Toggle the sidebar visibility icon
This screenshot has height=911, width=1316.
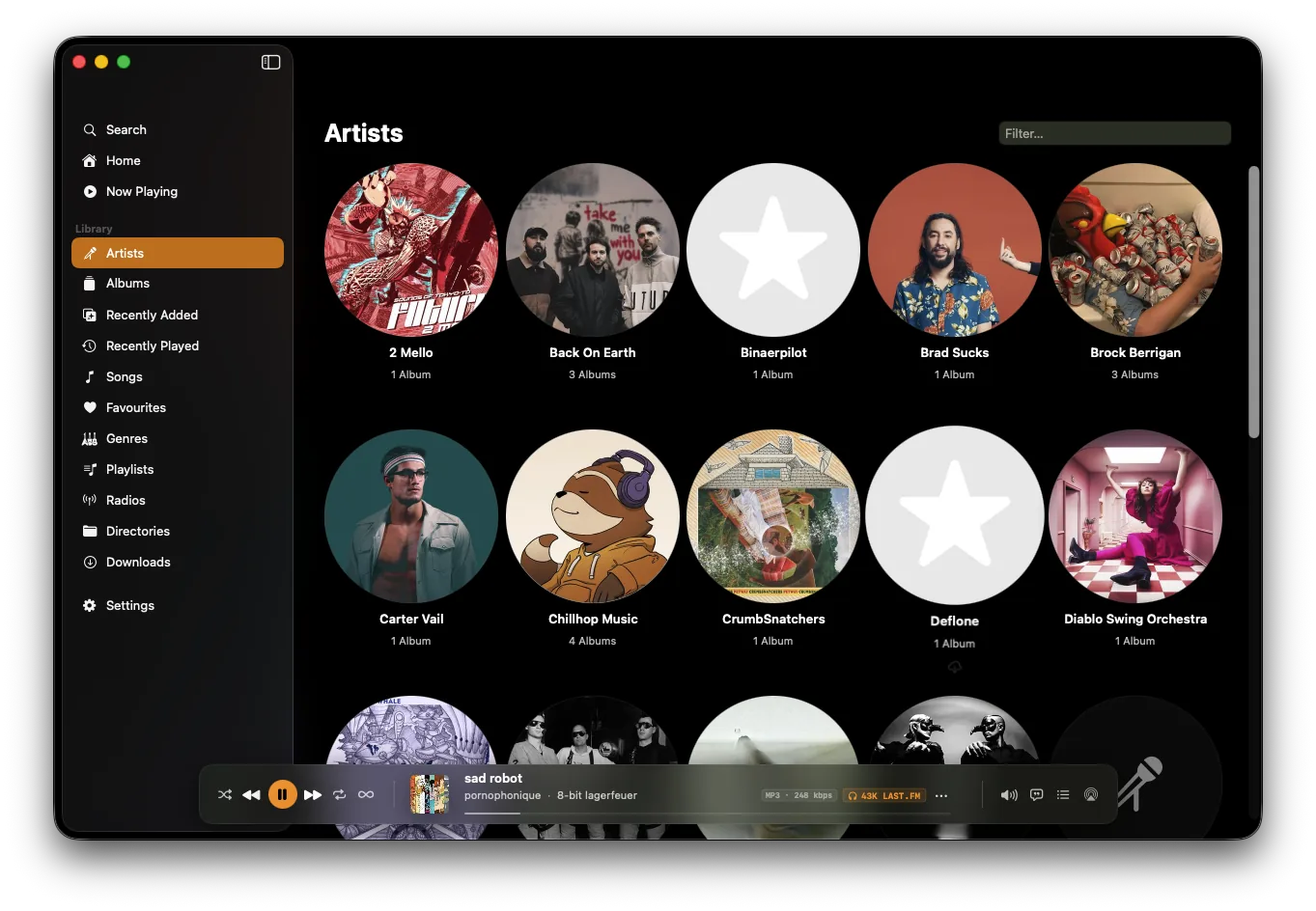point(270,62)
